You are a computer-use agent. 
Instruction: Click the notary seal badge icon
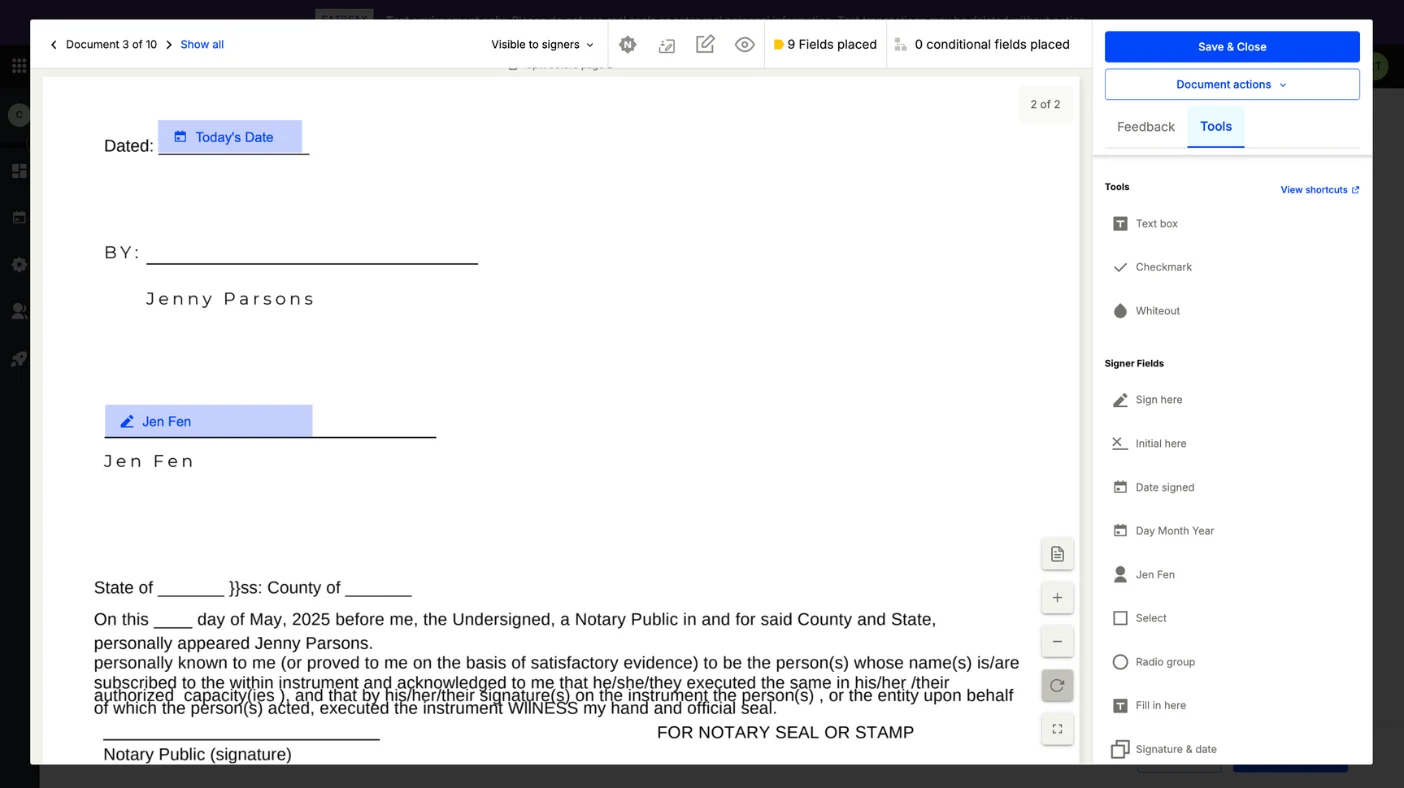628,45
